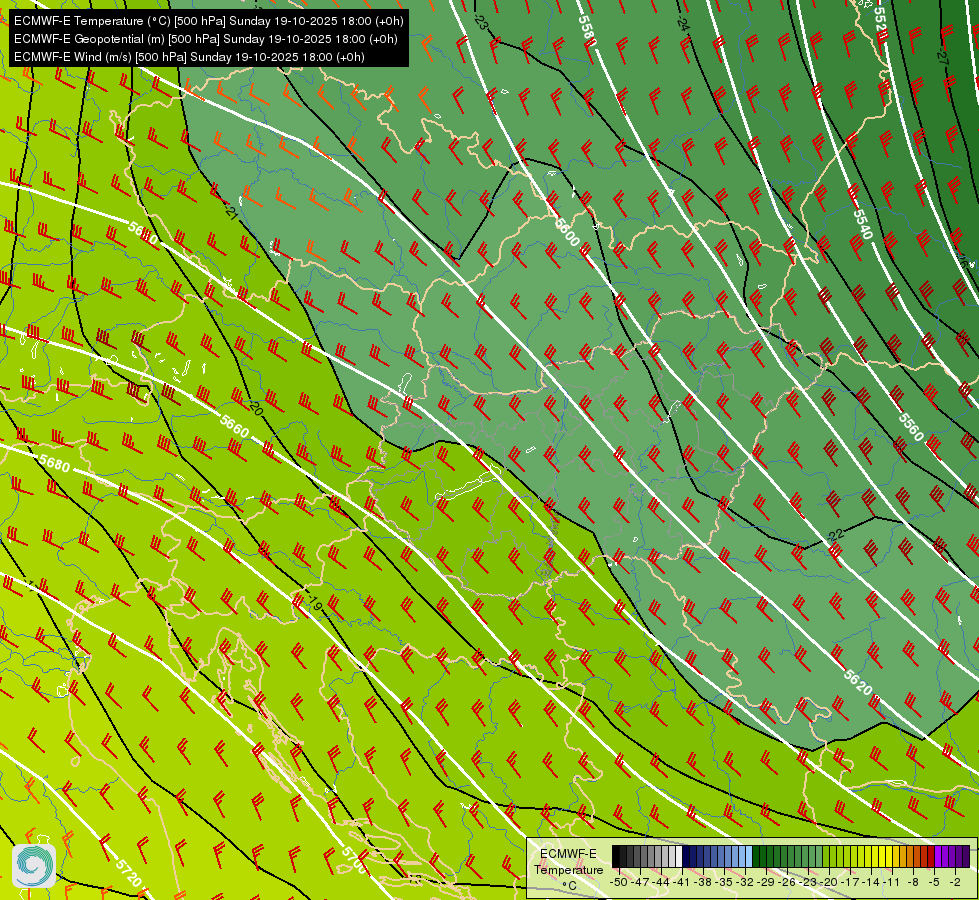Click the -23 isotherm label on the map
This screenshot has width=979, height=900.
480,22
